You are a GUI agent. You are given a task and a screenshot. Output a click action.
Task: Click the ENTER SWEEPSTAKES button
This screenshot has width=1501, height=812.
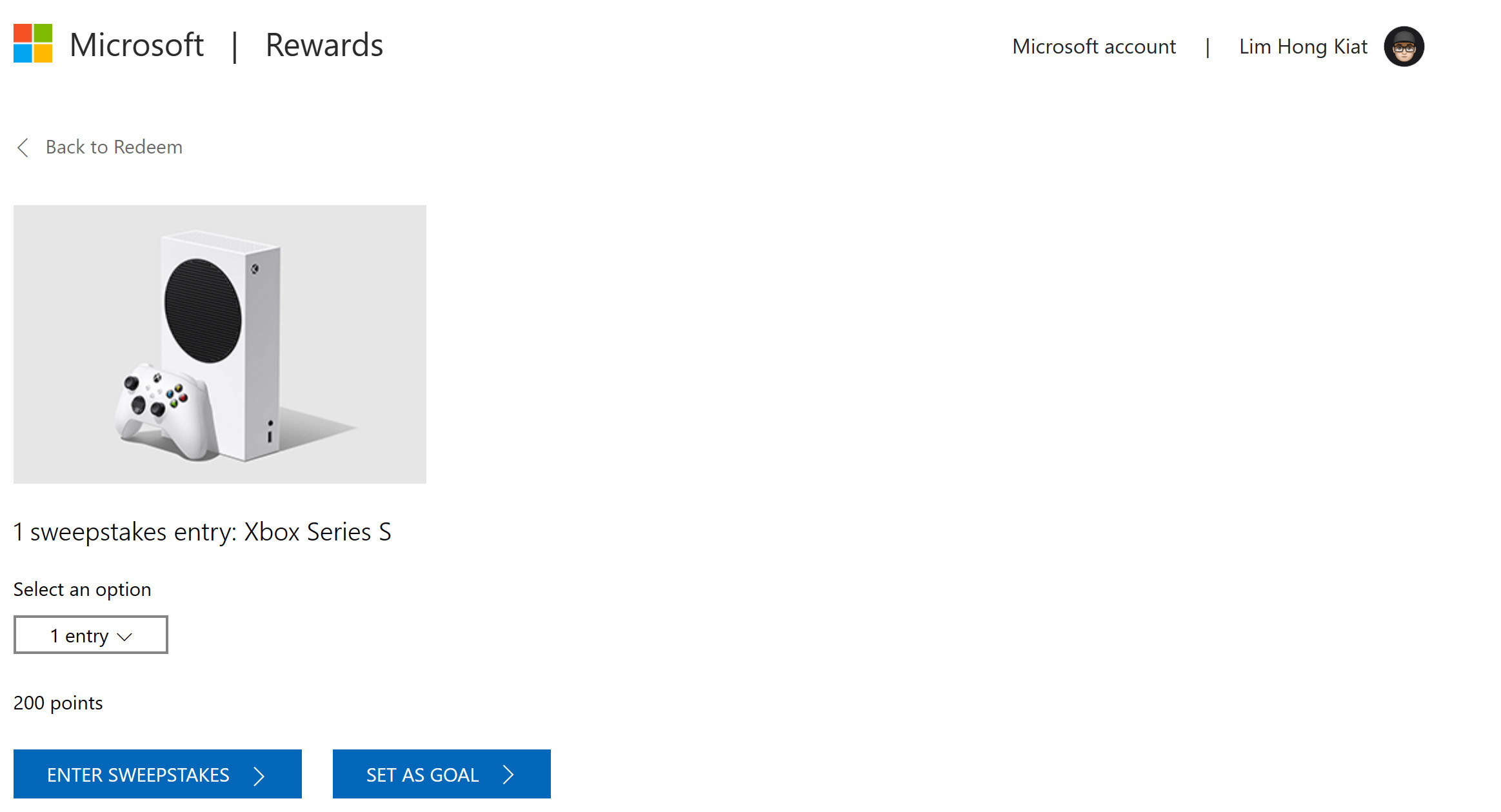coord(157,774)
